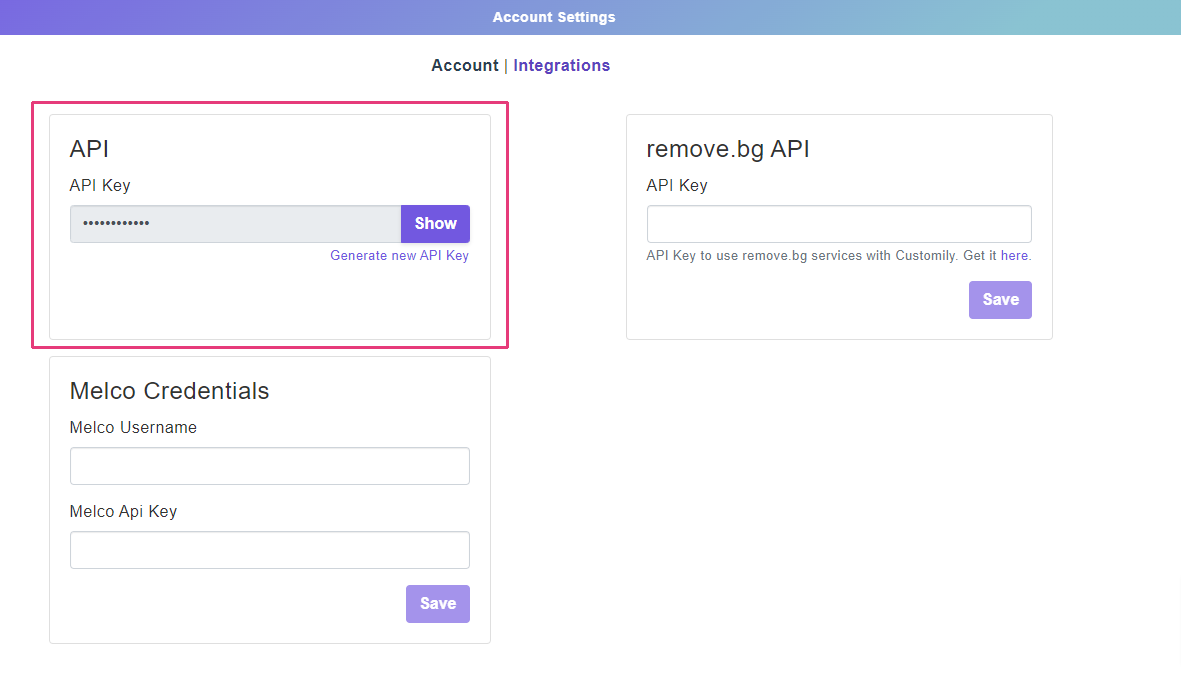Image resolution: width=1181 pixels, height=684 pixels.
Task: Switch to the Integrations tab
Action: pyautogui.click(x=561, y=66)
